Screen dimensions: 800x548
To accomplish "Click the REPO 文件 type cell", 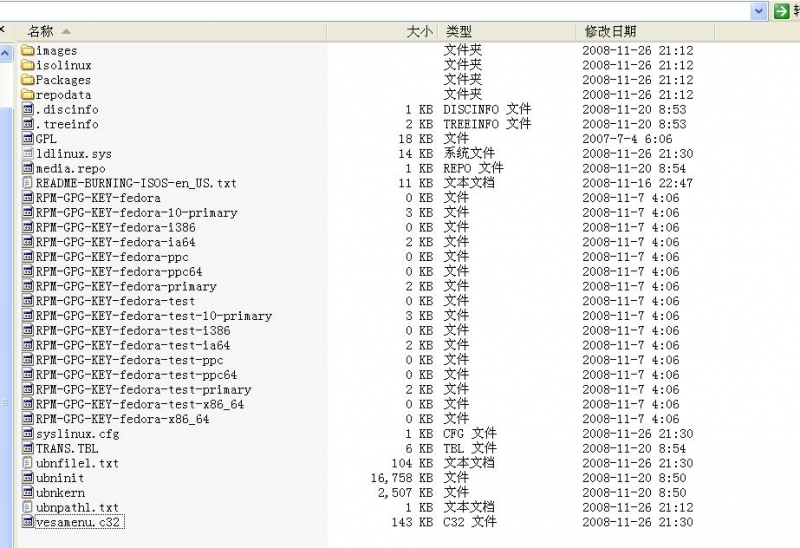I will pyautogui.click(x=473, y=168).
